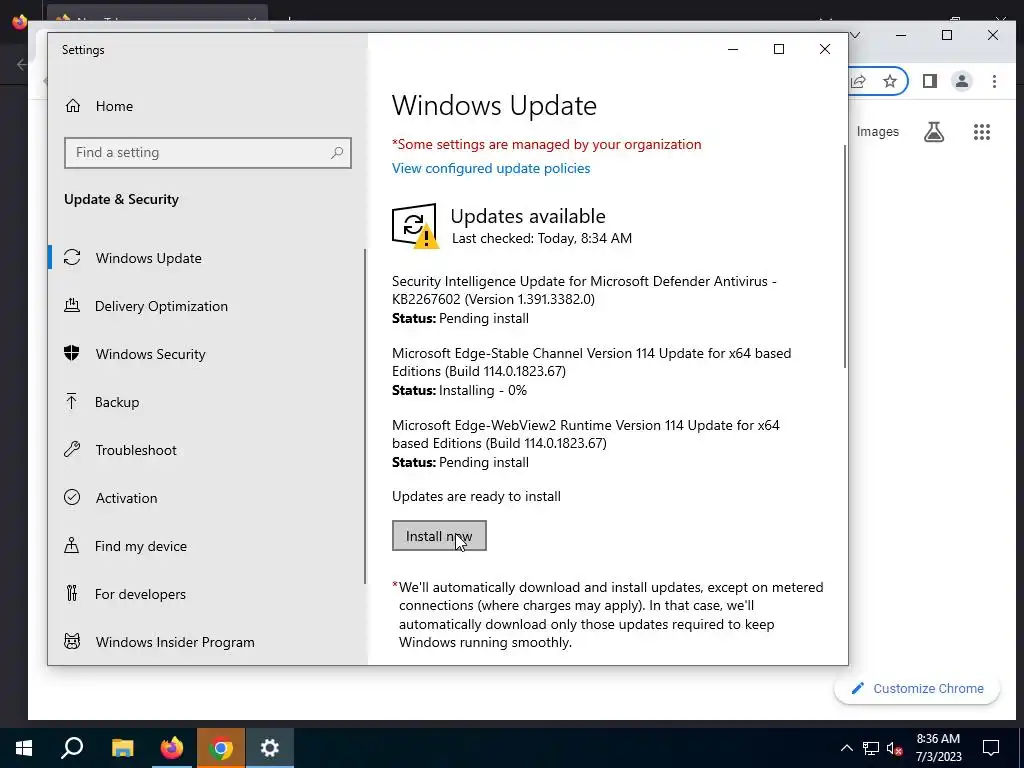
Task: Click the Windows Insider Program cat icon
Action: [x=72, y=641]
